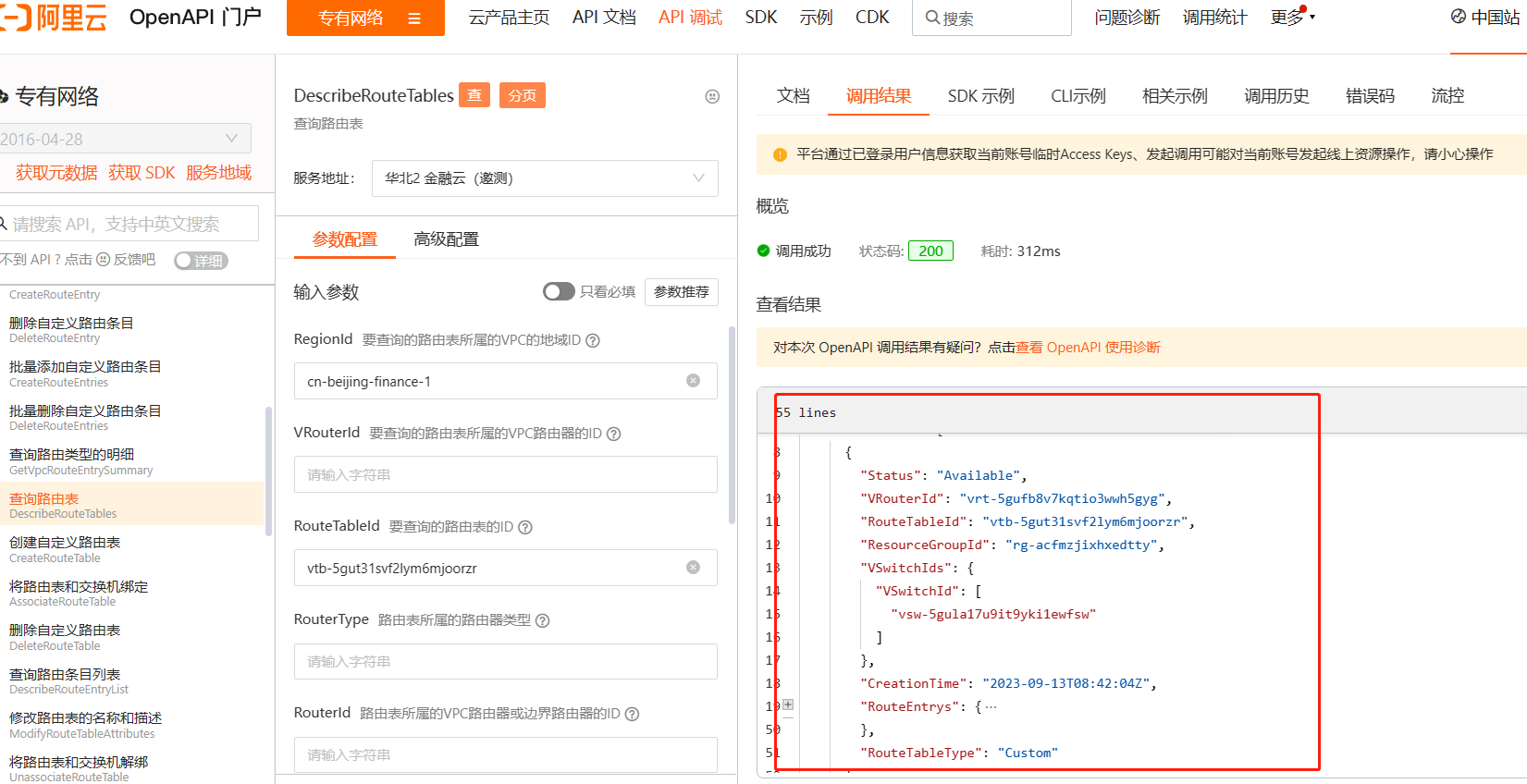
Task: Toggle the 详细 switch in sidebar
Action: [201, 261]
